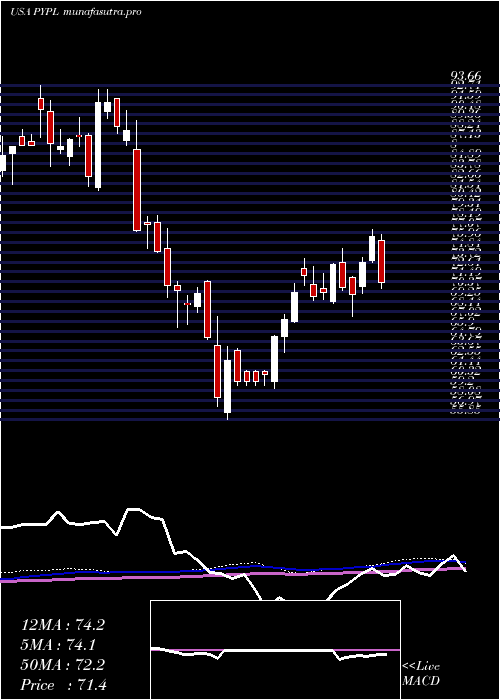Click the '50MA : 72.2' reading
The width and height of the screenshot is (500, 700).
63,665
